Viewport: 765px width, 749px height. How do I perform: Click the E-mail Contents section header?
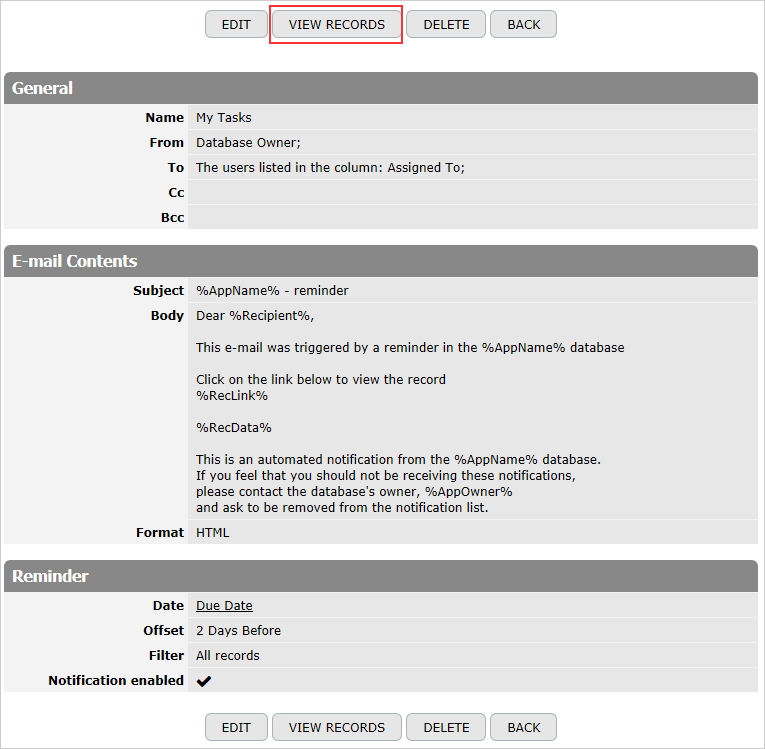(381, 261)
